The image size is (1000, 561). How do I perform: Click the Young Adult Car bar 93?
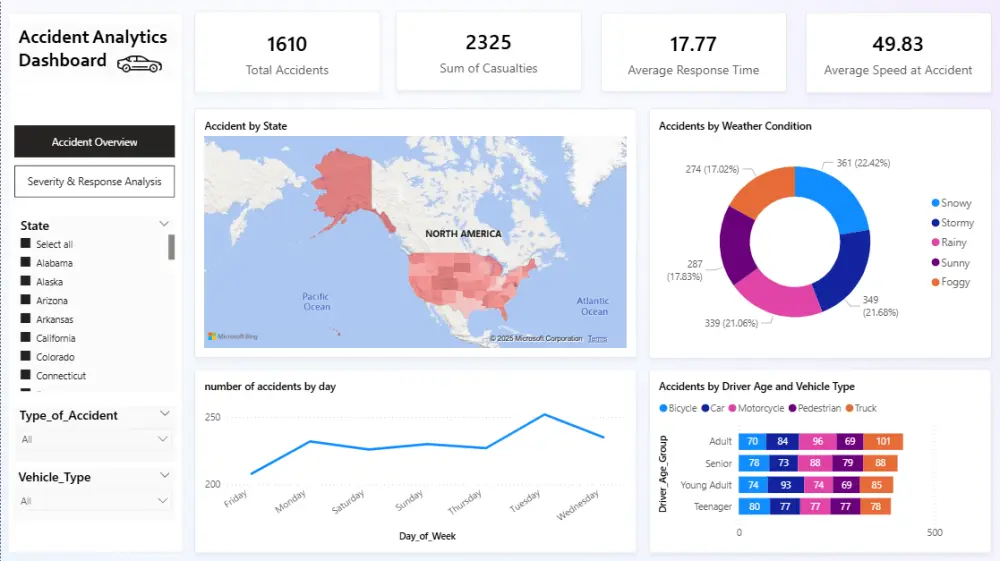point(785,485)
